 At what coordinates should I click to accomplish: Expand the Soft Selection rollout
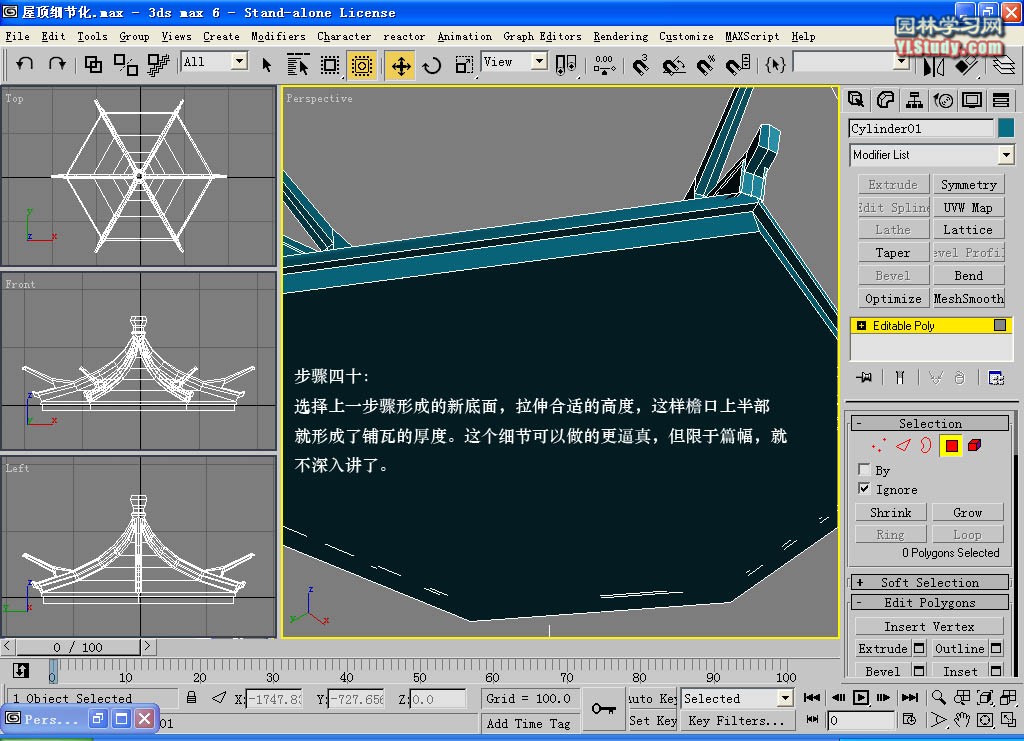[x=930, y=582]
